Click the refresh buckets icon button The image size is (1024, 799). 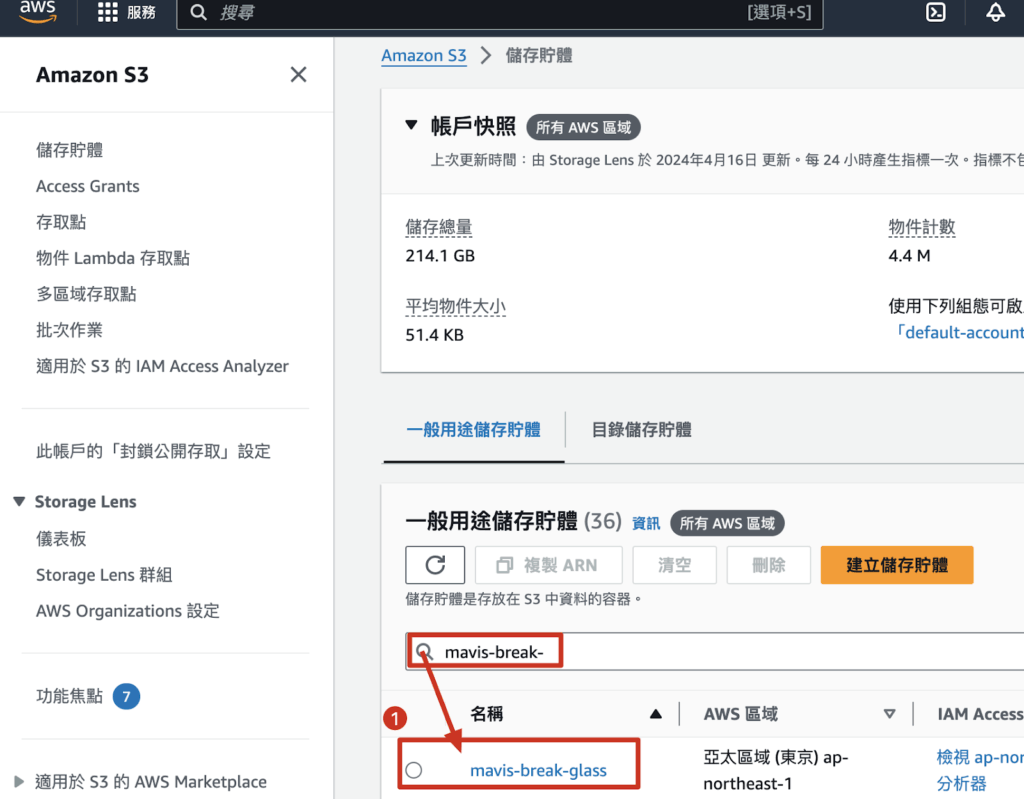coord(435,565)
